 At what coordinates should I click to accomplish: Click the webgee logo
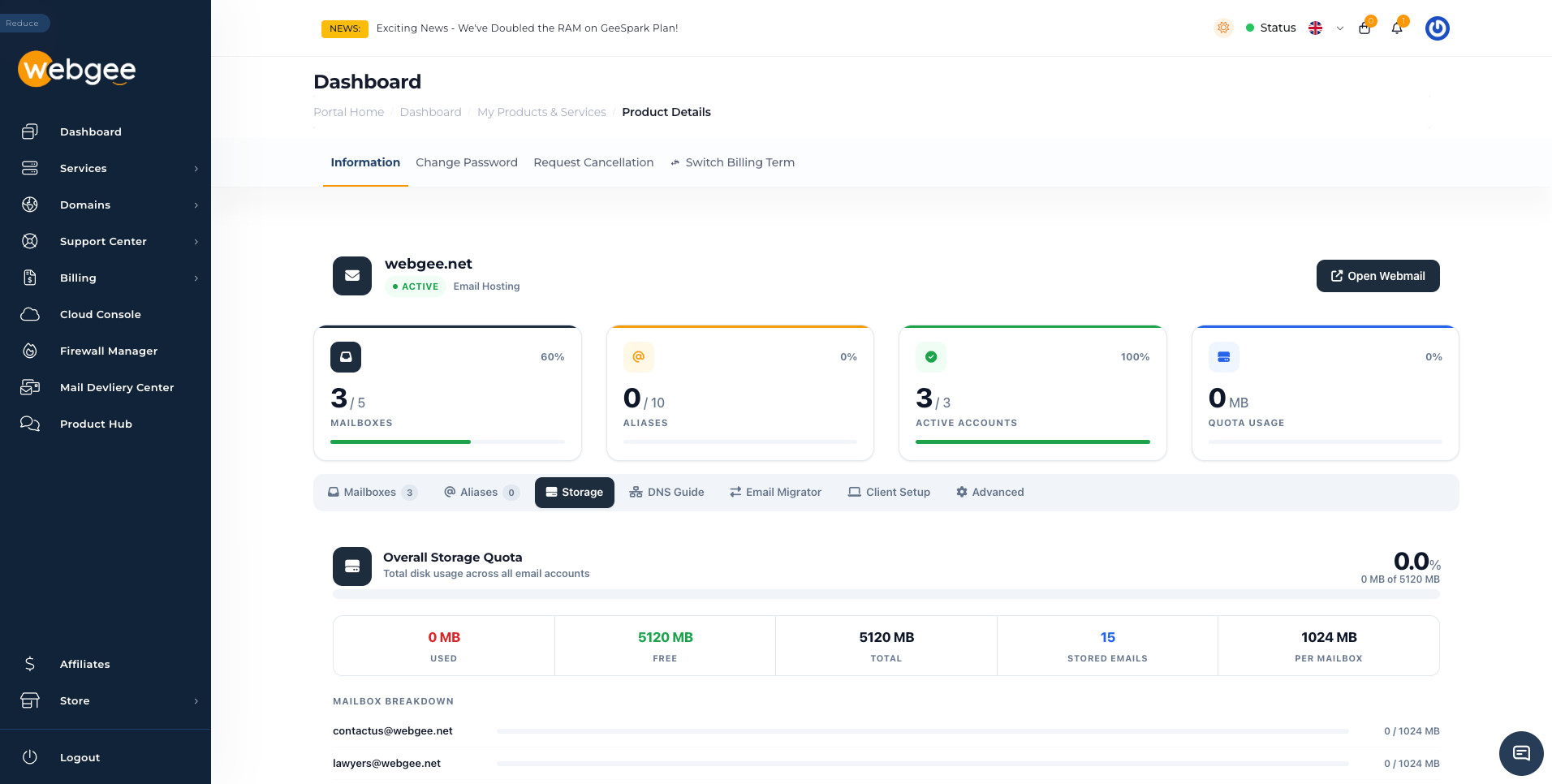[77, 69]
